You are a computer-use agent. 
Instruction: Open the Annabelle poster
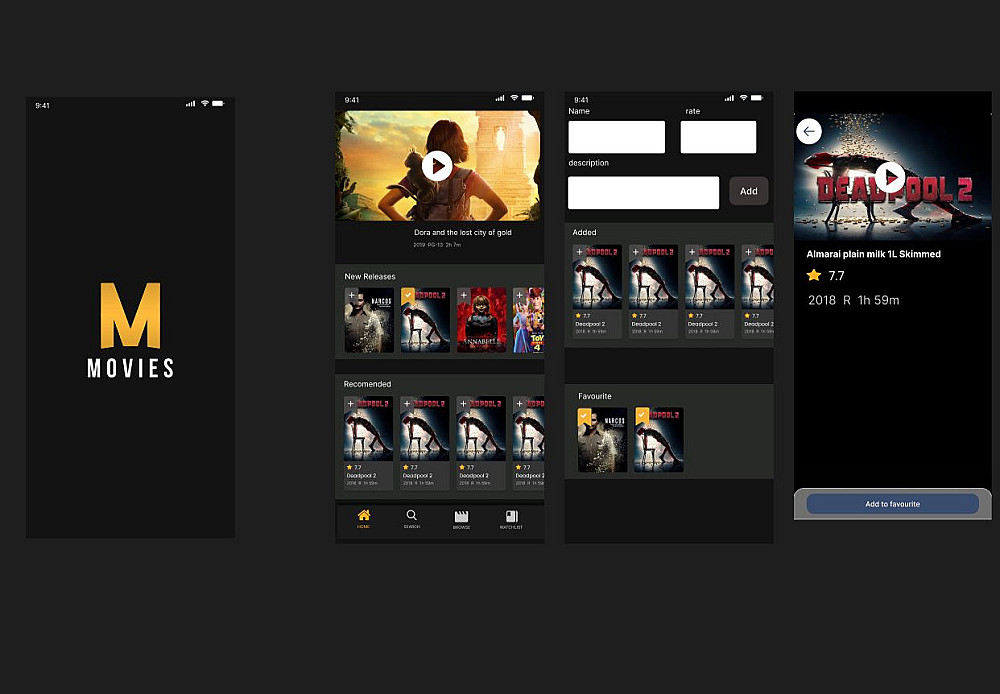pyautogui.click(x=482, y=320)
